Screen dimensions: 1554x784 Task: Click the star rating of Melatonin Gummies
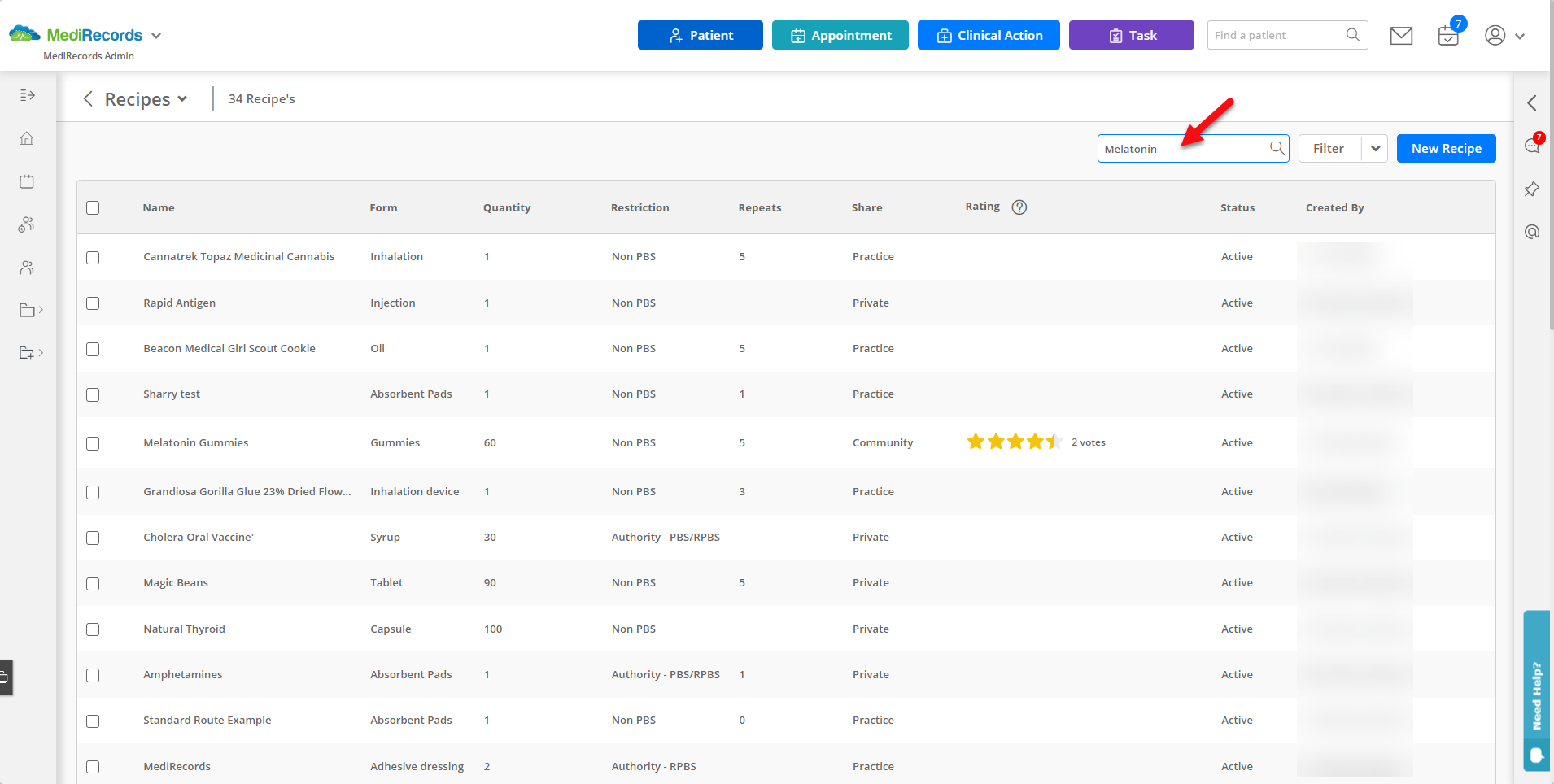1015,442
